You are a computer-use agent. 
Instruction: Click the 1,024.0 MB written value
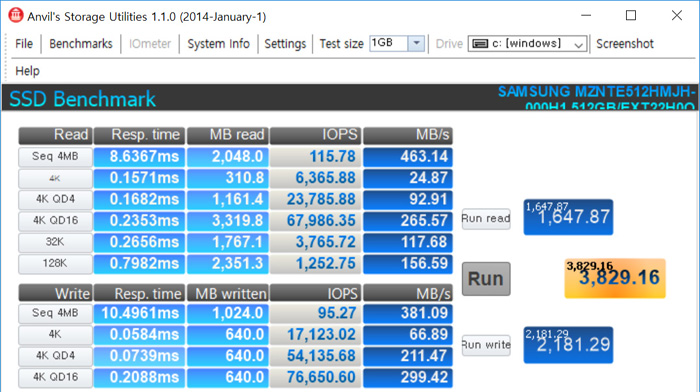[x=228, y=313]
